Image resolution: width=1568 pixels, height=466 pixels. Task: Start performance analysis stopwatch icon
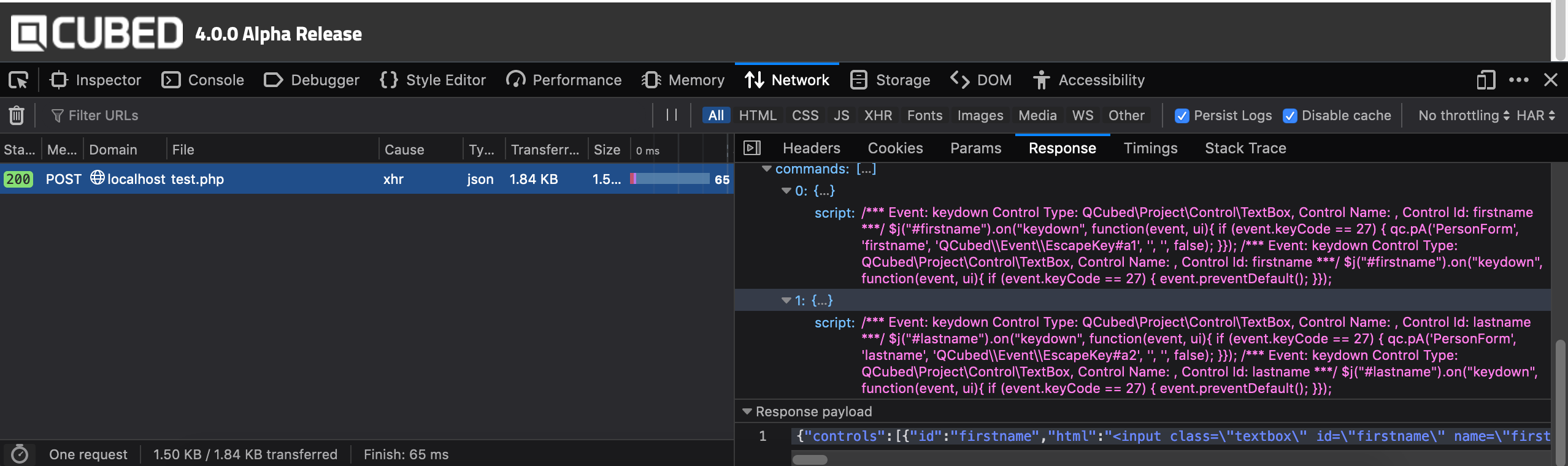pos(20,454)
